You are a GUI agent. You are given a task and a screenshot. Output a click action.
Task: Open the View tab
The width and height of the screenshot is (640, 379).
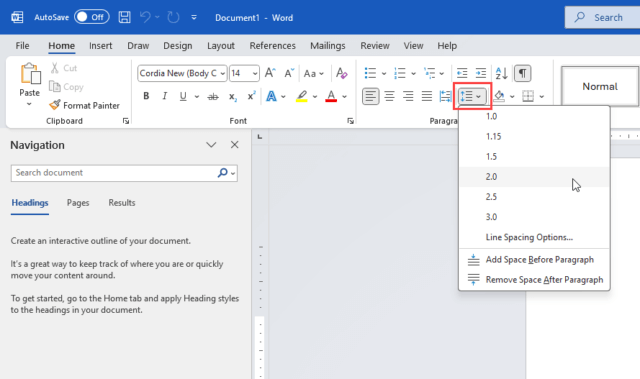click(413, 46)
